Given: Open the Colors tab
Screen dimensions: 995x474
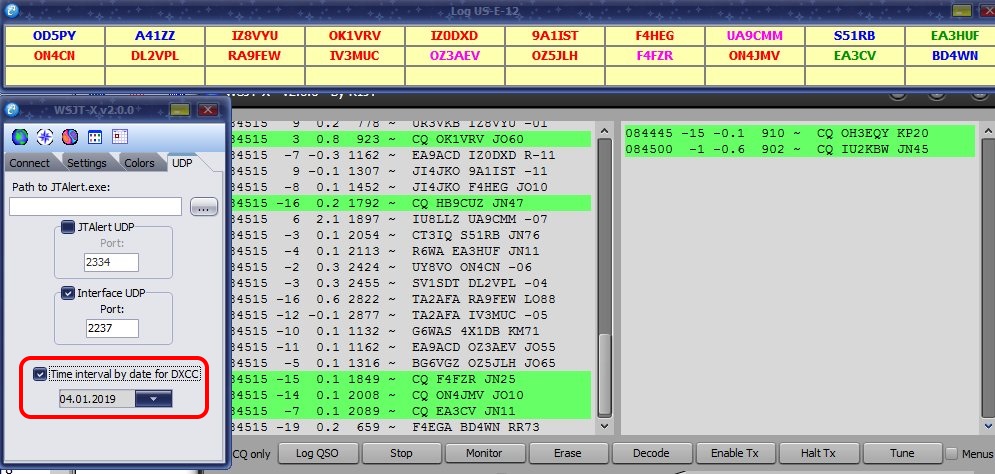Looking at the screenshot, I should point(139,163).
